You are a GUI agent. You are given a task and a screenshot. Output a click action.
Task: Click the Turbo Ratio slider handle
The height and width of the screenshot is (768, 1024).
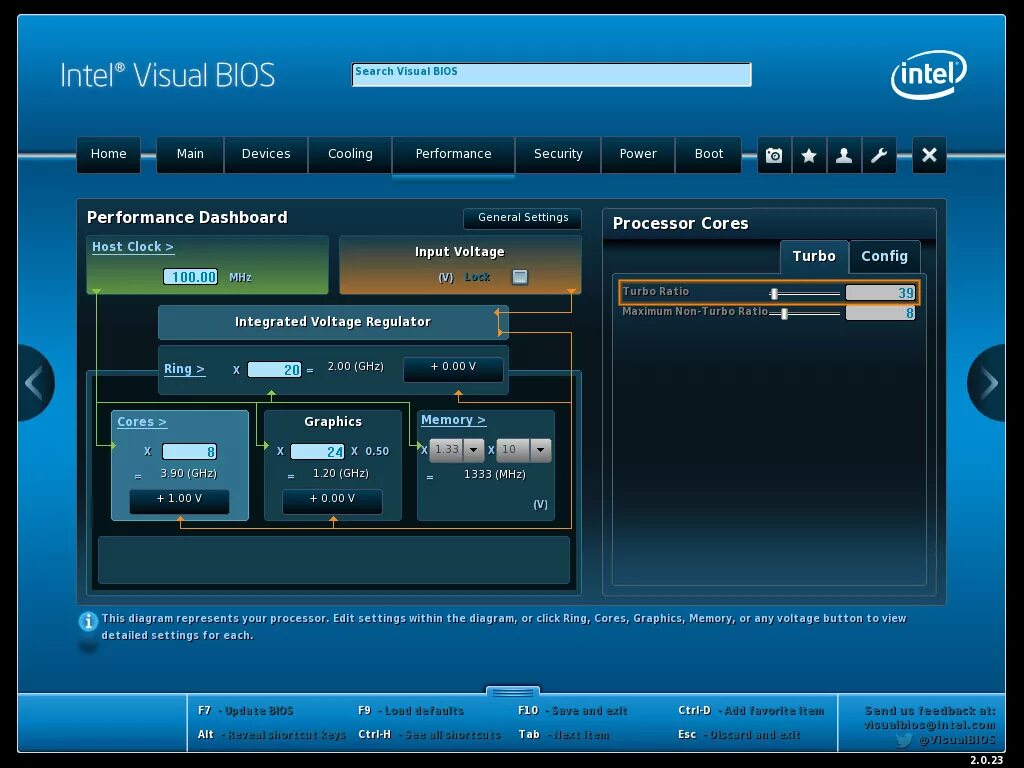(x=774, y=294)
